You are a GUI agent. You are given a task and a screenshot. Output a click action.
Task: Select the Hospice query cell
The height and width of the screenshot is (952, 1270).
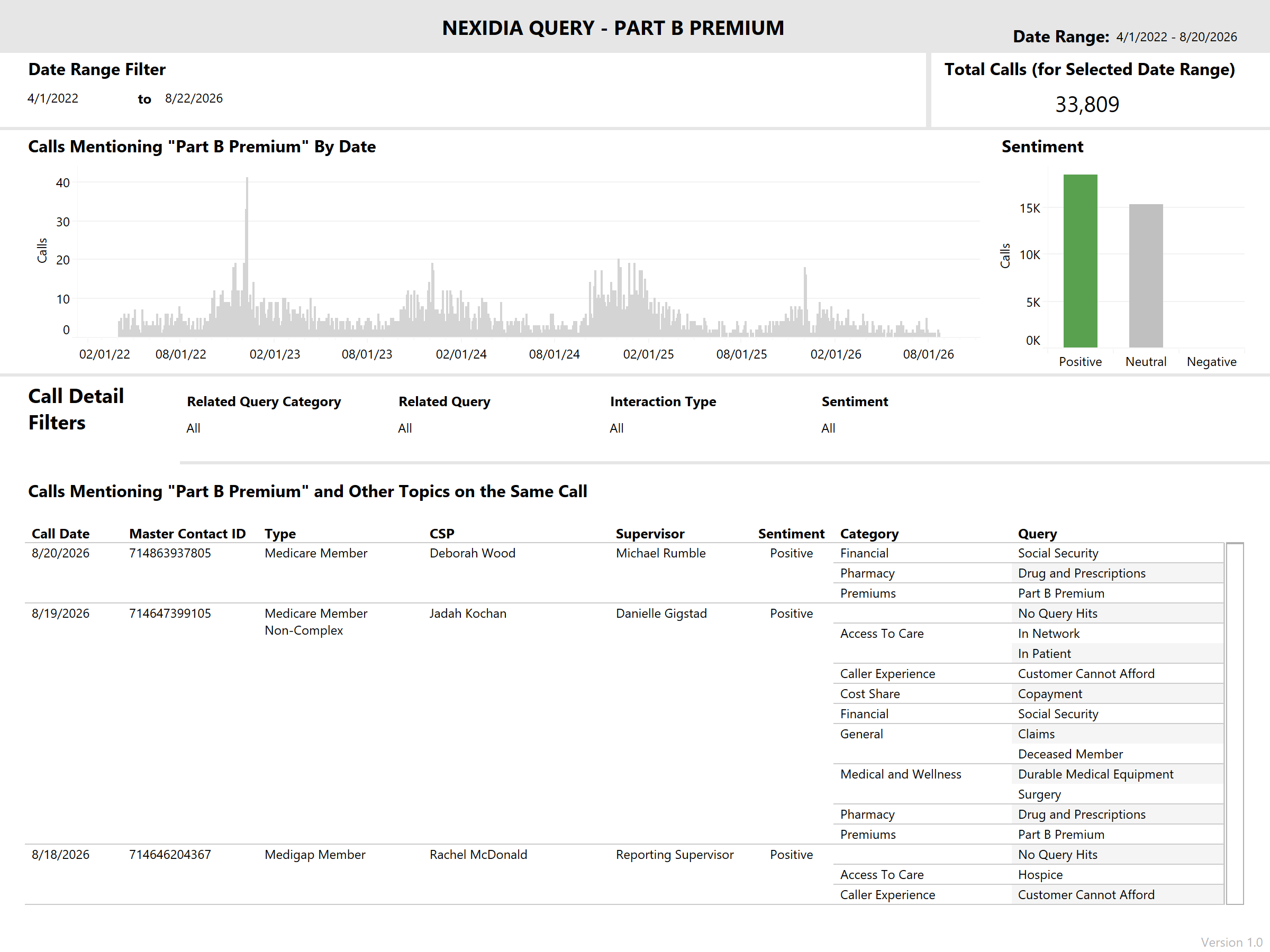pyautogui.click(x=1040, y=875)
